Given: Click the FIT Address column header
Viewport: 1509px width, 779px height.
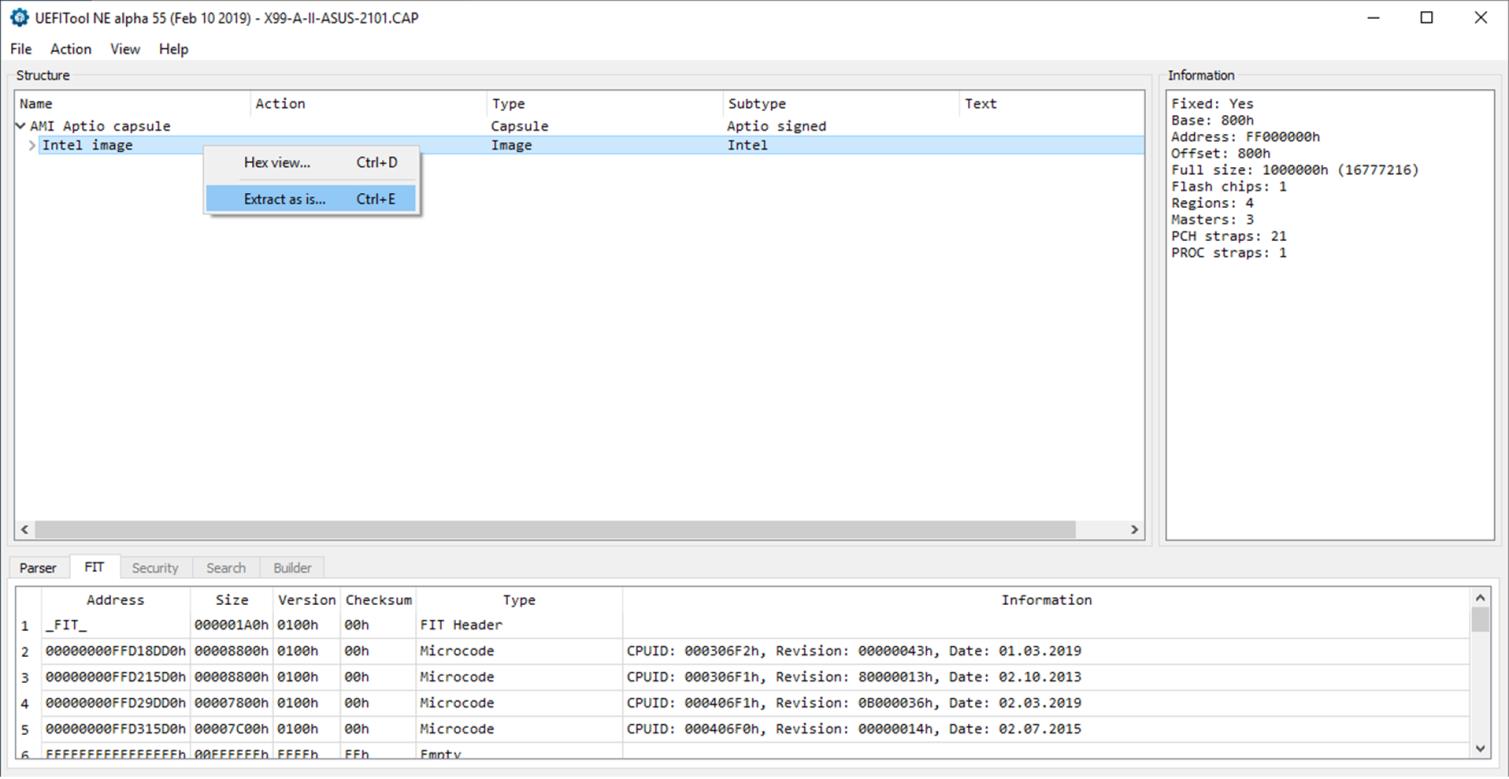Looking at the screenshot, I should (116, 600).
